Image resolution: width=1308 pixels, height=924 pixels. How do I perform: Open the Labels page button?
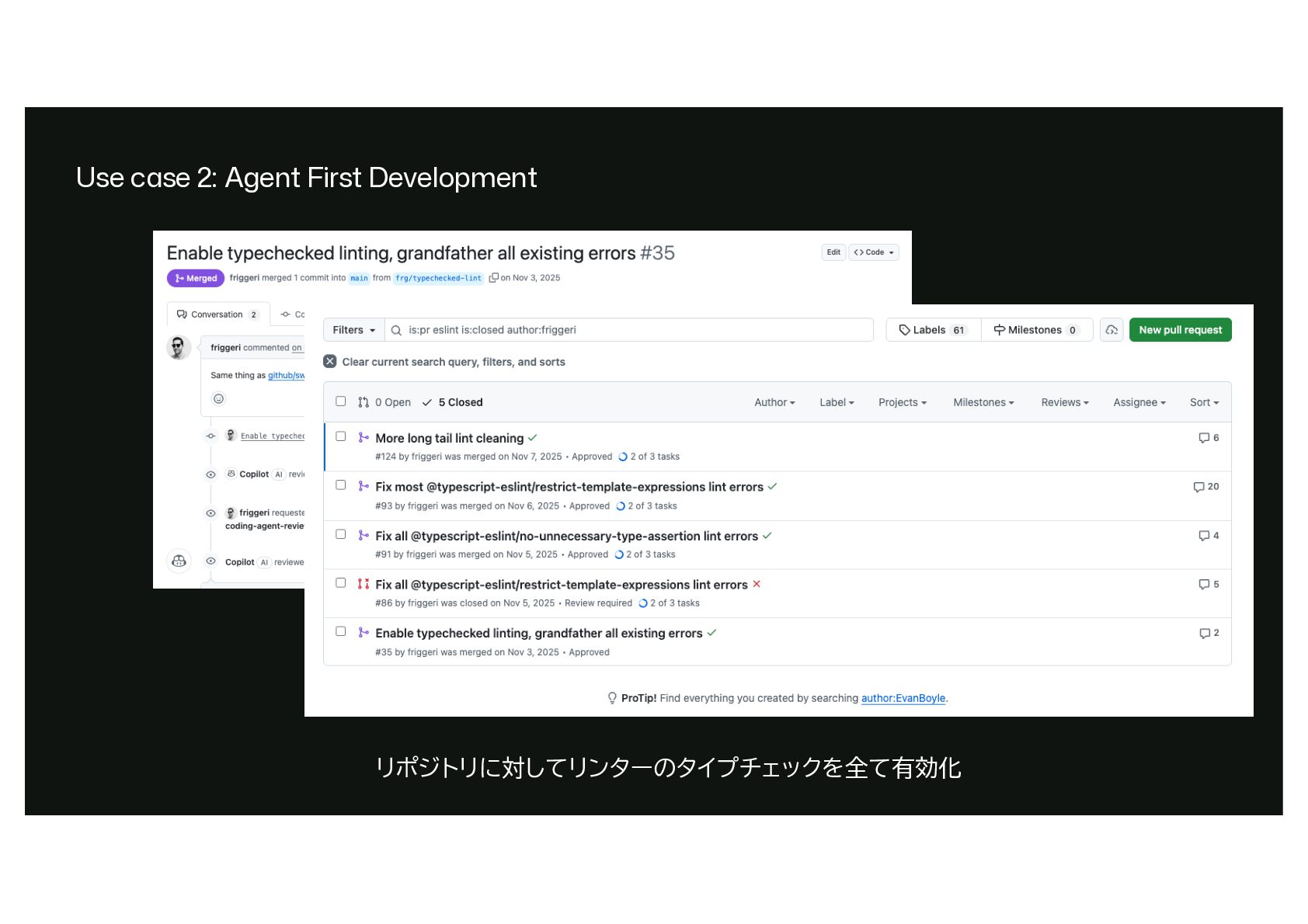(933, 330)
